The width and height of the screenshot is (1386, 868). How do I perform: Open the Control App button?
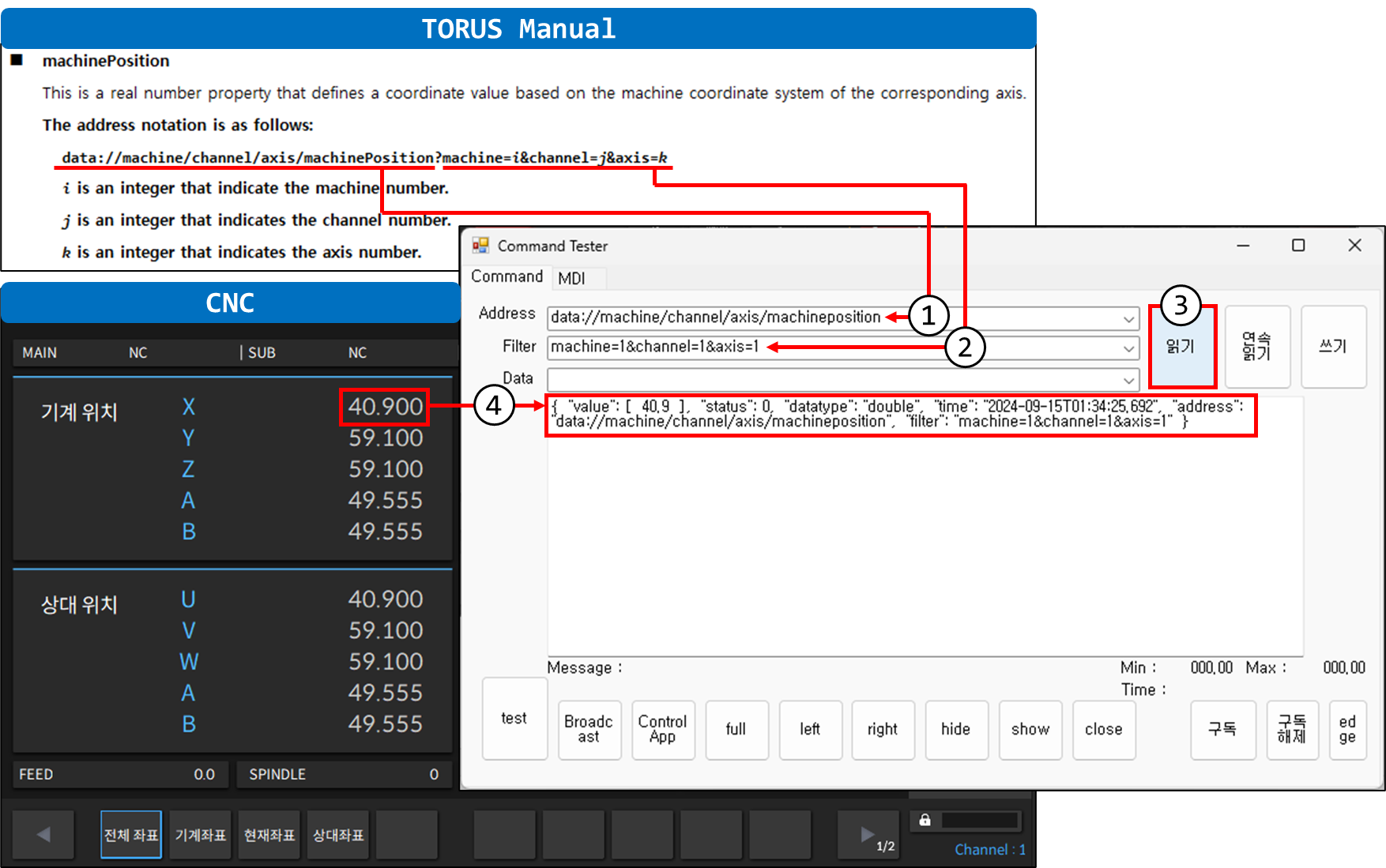[x=663, y=729]
